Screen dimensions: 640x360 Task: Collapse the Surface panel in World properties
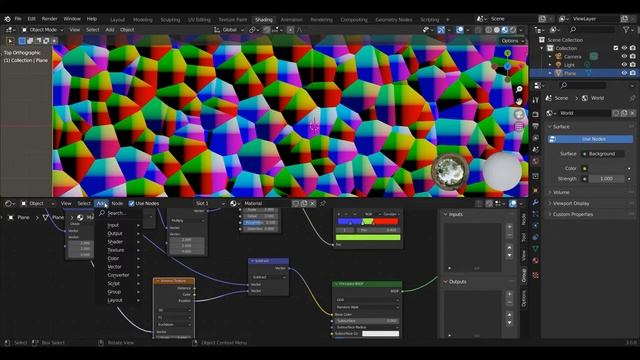coord(550,127)
